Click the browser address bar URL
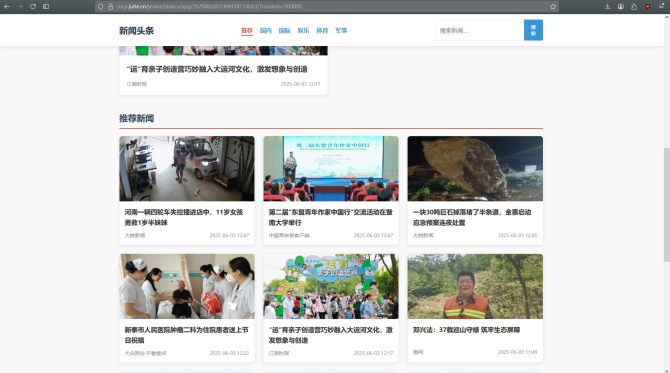This screenshot has width=670, height=373. point(209,6)
